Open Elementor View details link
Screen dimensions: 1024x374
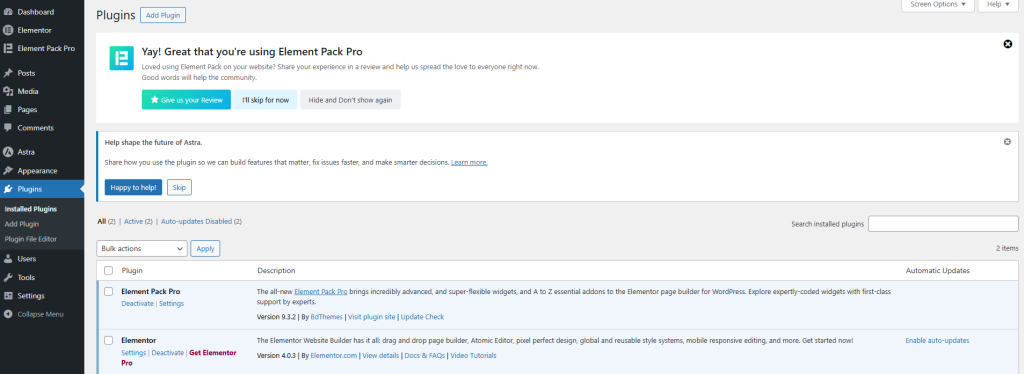[x=381, y=356]
